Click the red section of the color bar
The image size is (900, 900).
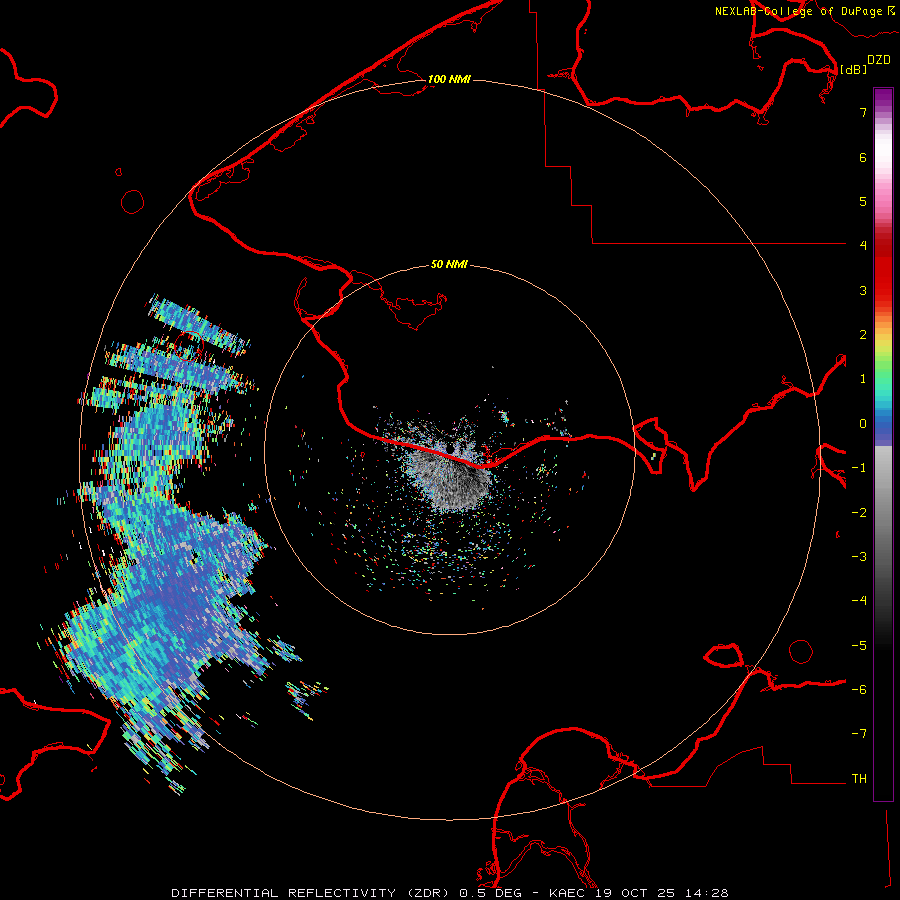pyautogui.click(x=883, y=267)
